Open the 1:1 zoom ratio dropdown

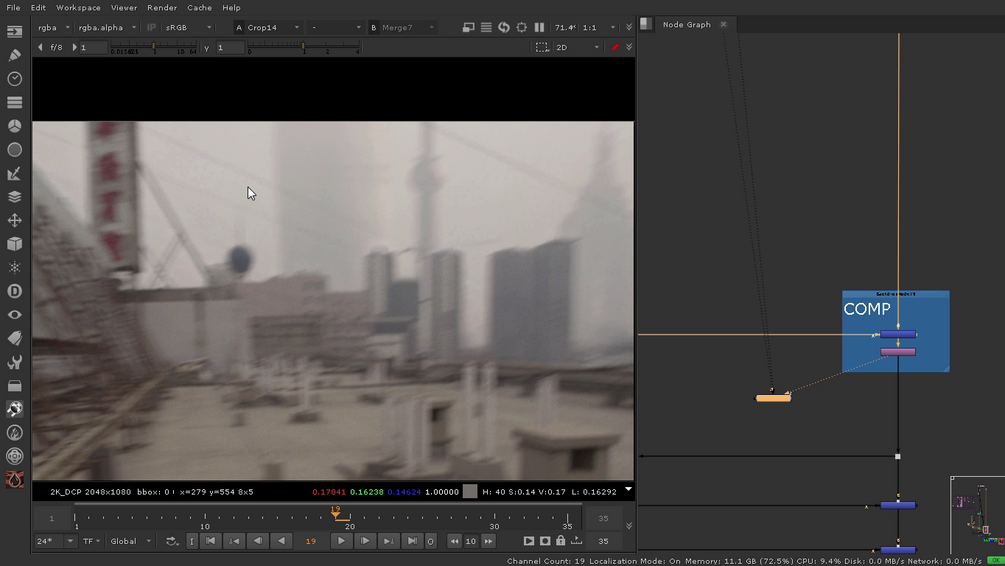pos(599,28)
